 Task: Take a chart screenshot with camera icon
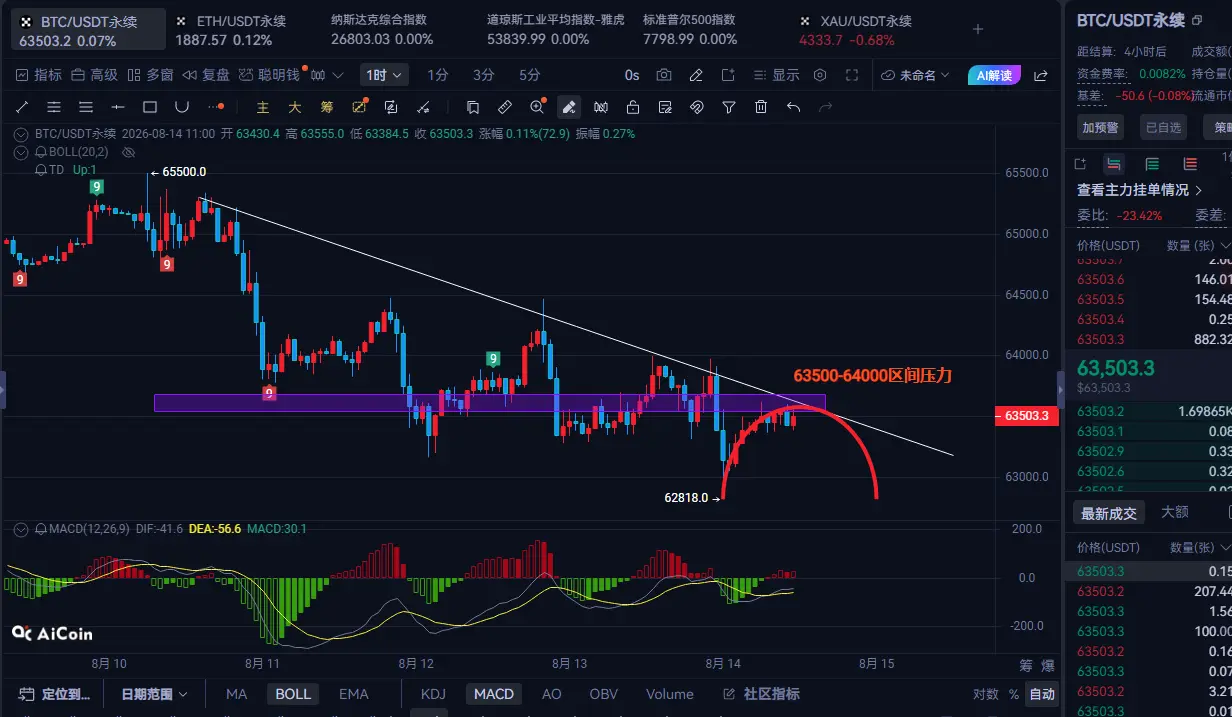tap(664, 75)
